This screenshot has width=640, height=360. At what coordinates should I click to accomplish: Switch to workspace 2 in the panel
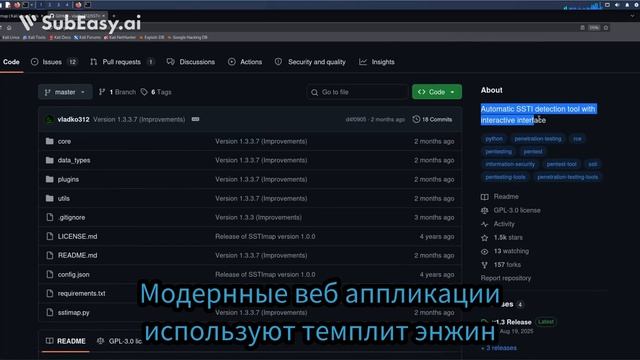49,5
